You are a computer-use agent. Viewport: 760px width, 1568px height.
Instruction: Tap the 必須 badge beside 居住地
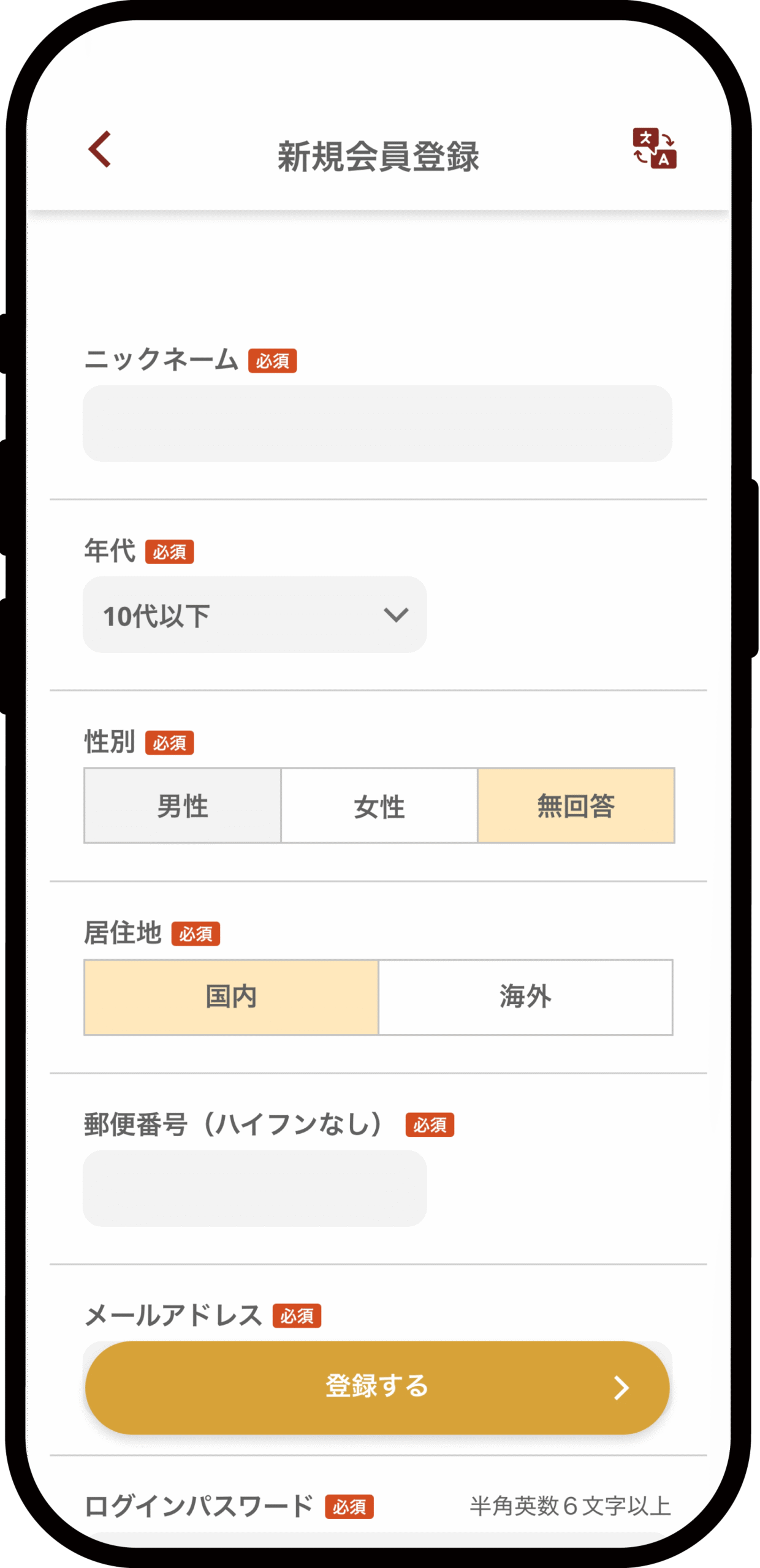click(196, 934)
